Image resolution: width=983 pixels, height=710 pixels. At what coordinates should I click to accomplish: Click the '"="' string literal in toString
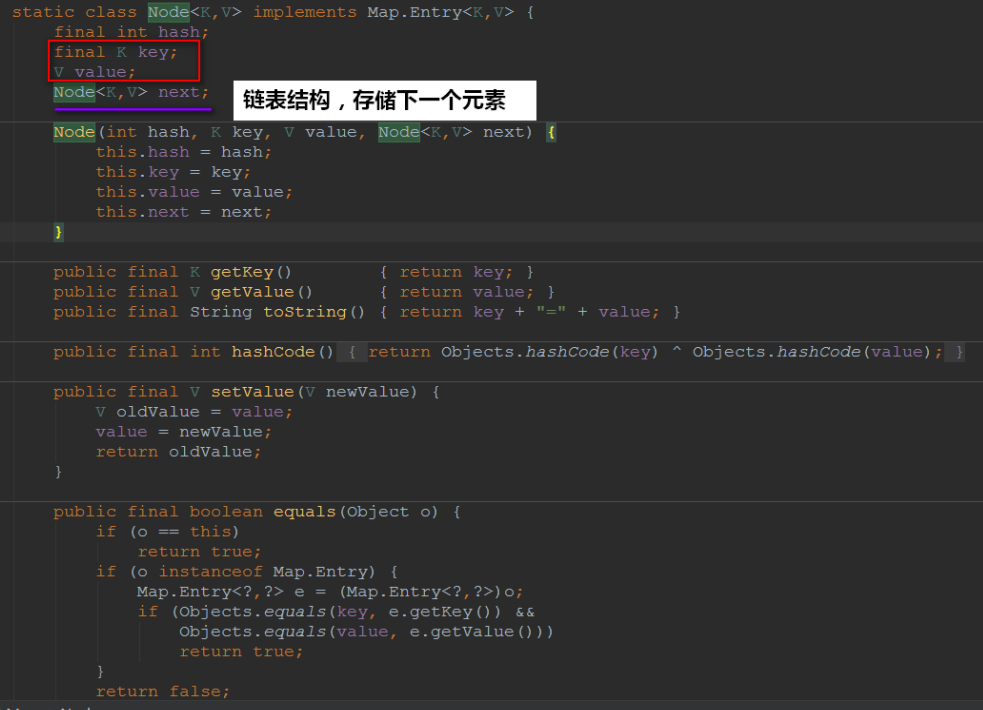(x=551, y=312)
